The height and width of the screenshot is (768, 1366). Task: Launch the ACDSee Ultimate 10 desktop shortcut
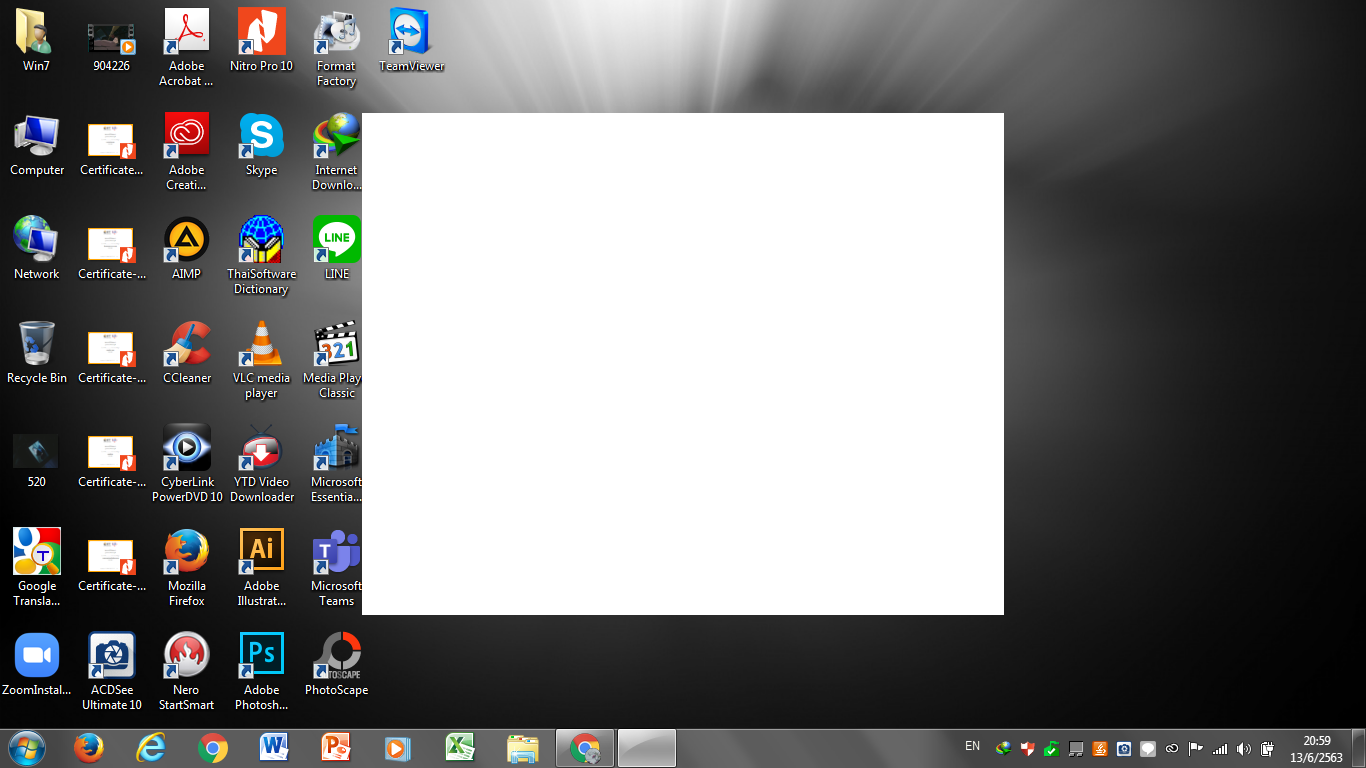point(112,671)
